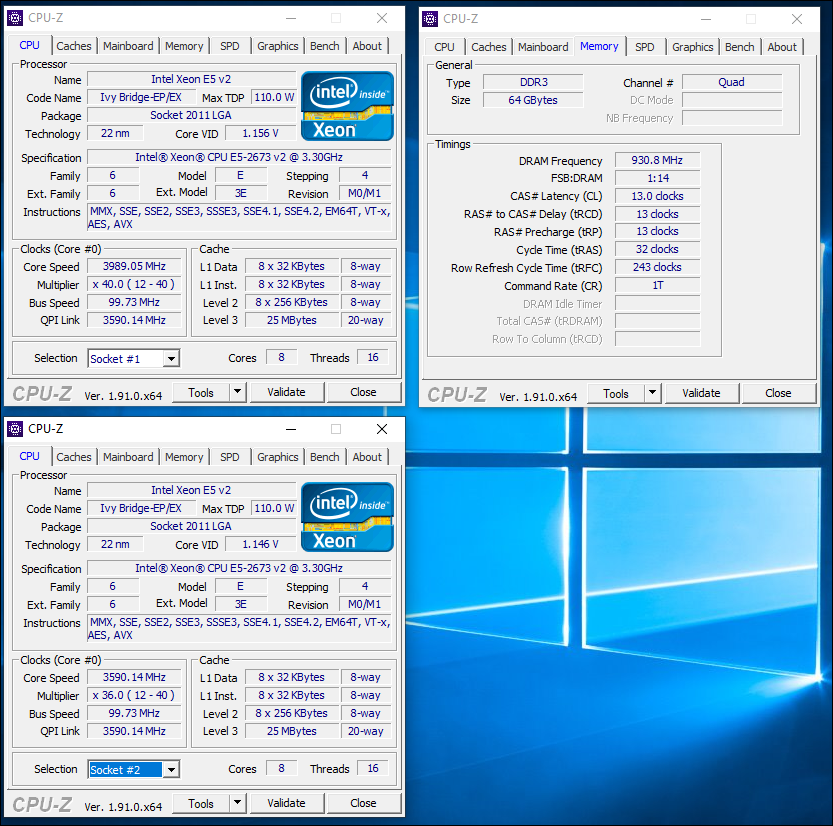Close the Memory window using the title bar X
Viewport: 833px width, 826px height.
[x=797, y=18]
